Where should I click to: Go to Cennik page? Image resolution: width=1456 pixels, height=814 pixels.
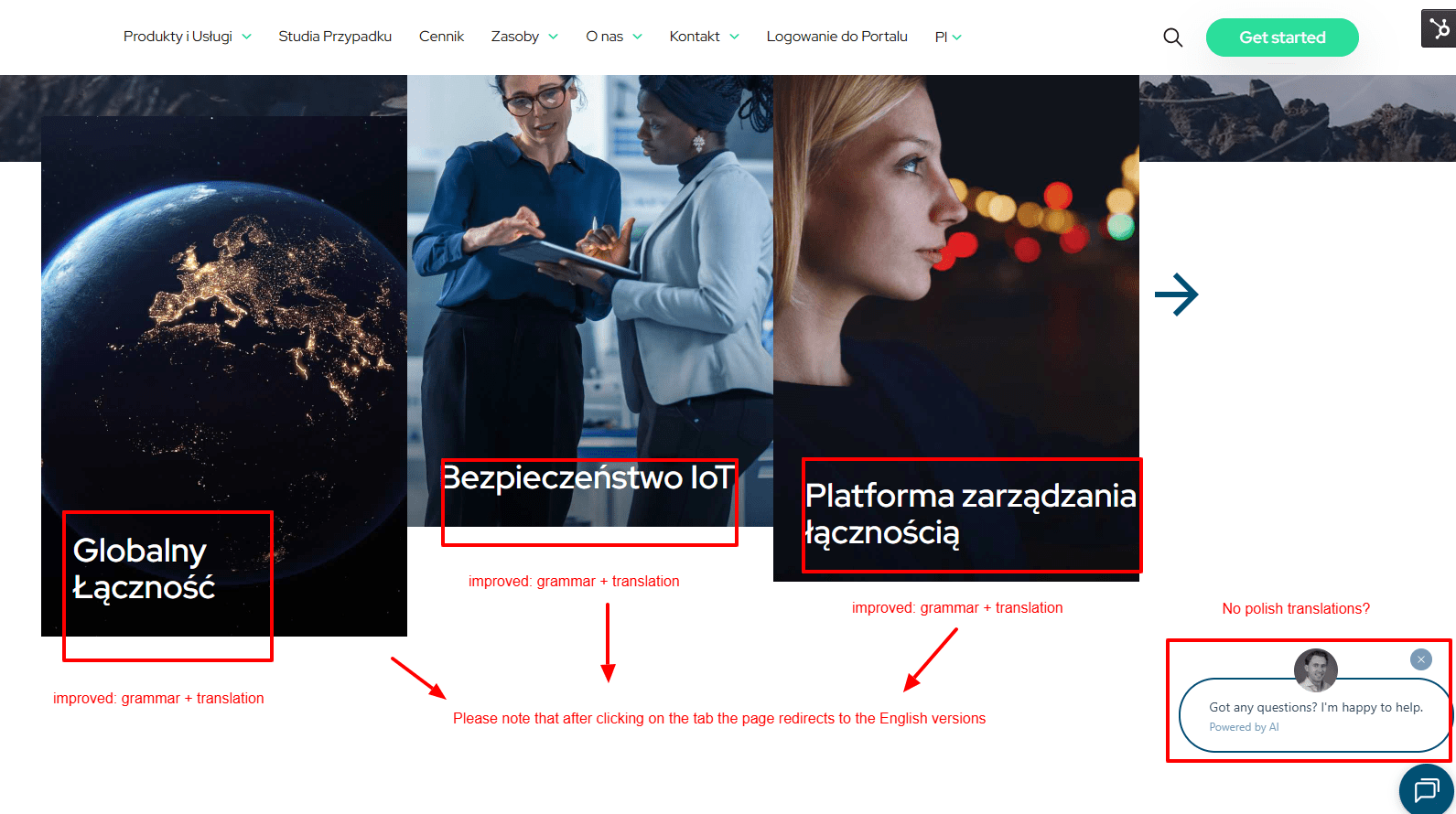441,37
